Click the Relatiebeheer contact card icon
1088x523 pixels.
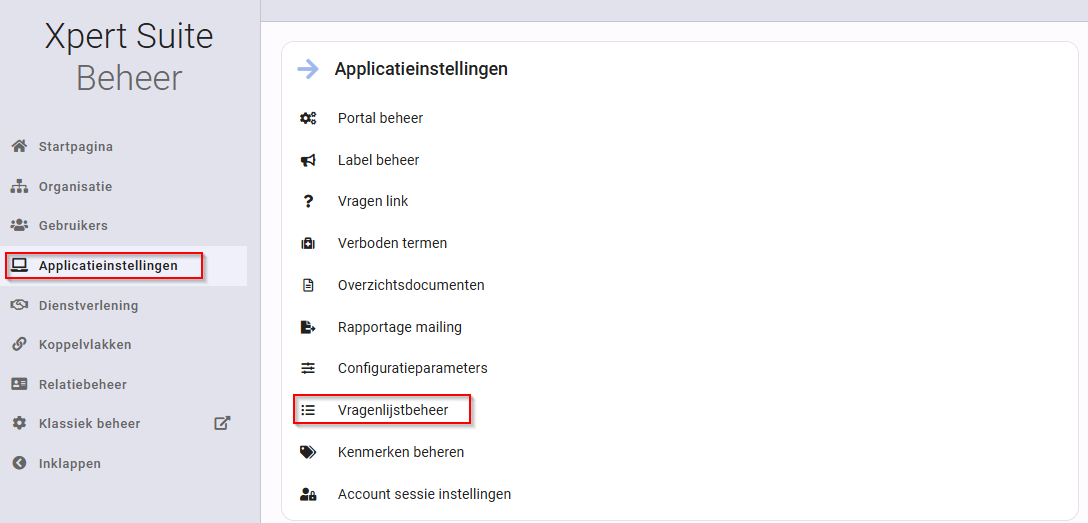click(x=19, y=384)
